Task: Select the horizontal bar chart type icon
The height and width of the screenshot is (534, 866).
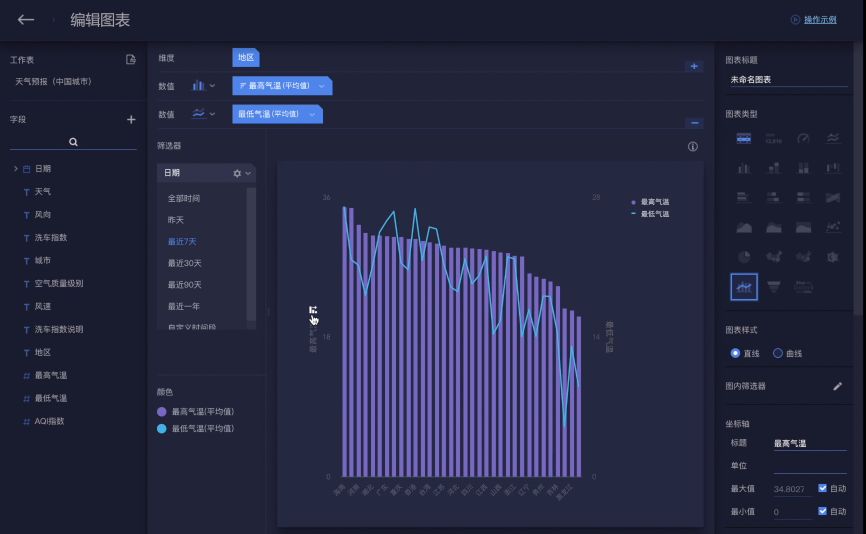Action: click(x=744, y=198)
